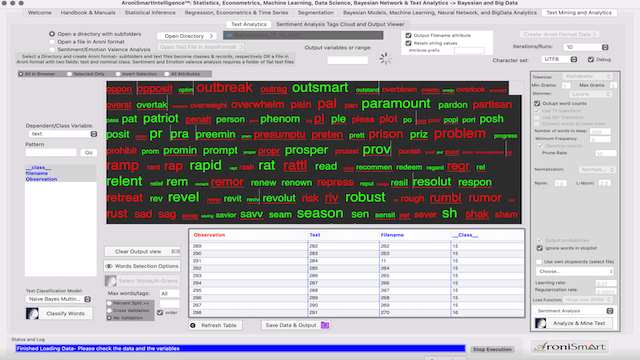Select filename in the variables list
Viewport: 640px width, 360px height.
(x=37, y=173)
